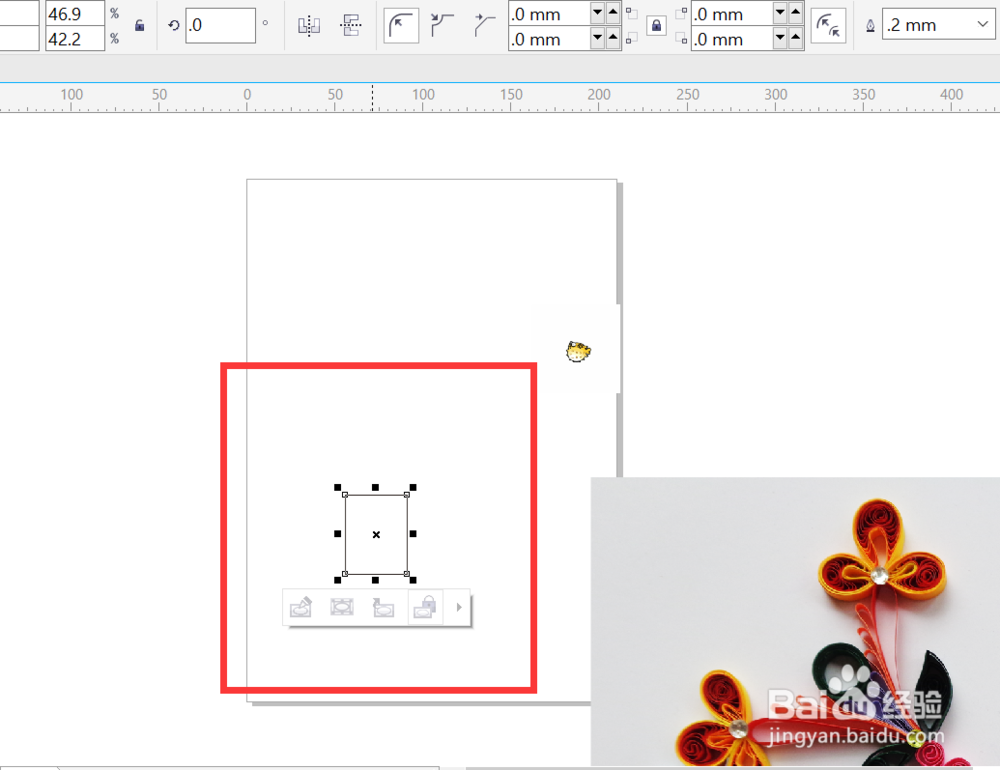Decrease the bottom-right corner radius

[780, 39]
